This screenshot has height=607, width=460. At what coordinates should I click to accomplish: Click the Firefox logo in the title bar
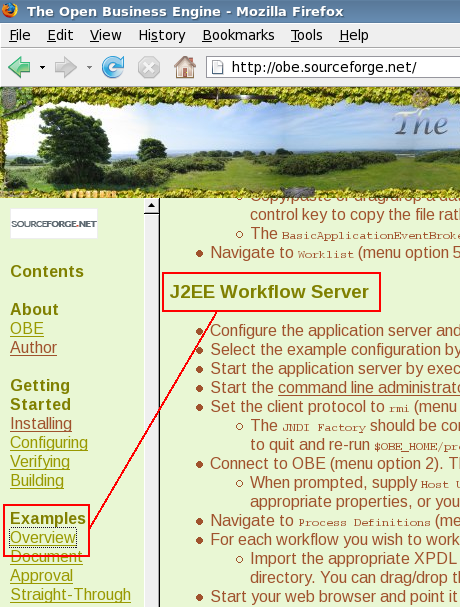tap(9, 10)
